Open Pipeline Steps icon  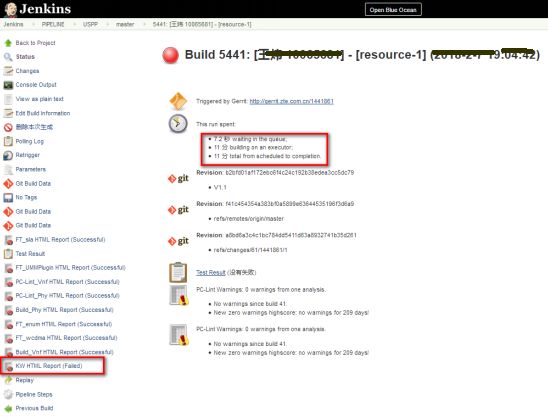pos(8,395)
